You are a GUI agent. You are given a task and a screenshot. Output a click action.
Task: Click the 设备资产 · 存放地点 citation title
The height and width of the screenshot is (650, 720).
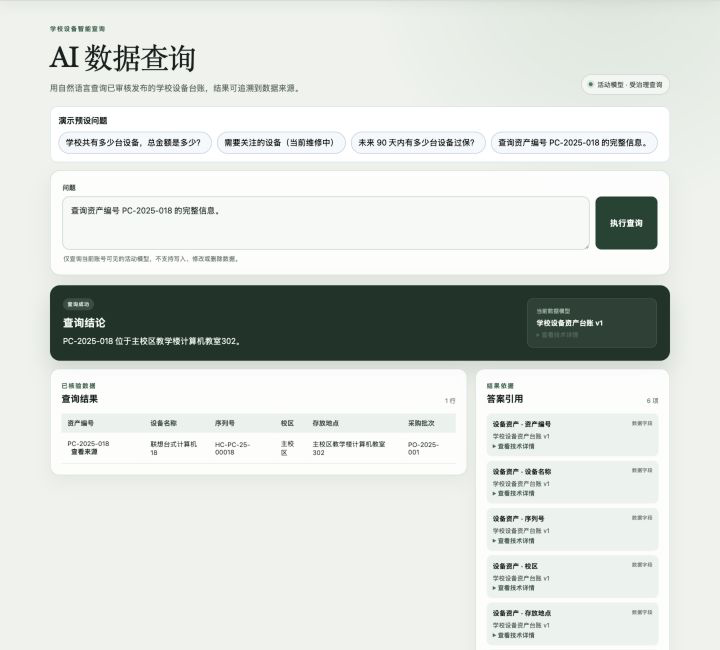pos(522,613)
